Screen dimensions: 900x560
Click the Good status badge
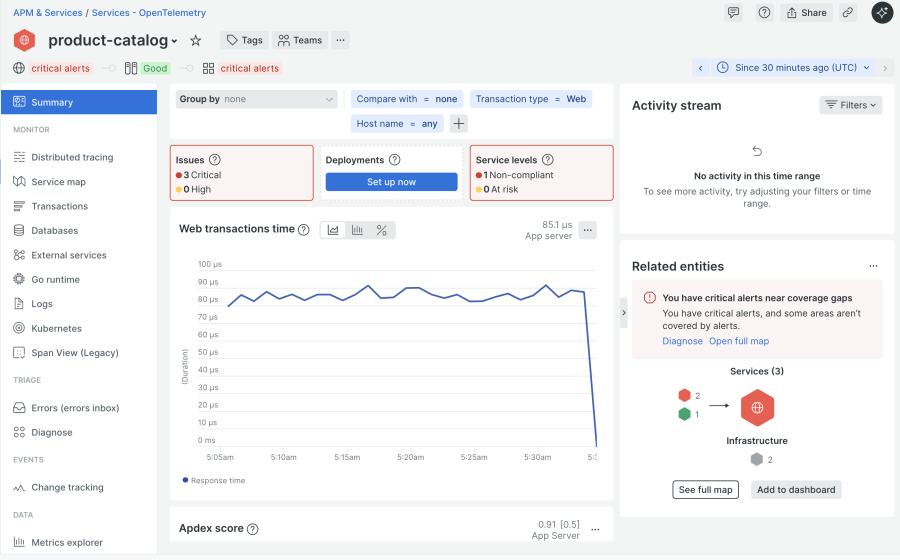pos(155,68)
